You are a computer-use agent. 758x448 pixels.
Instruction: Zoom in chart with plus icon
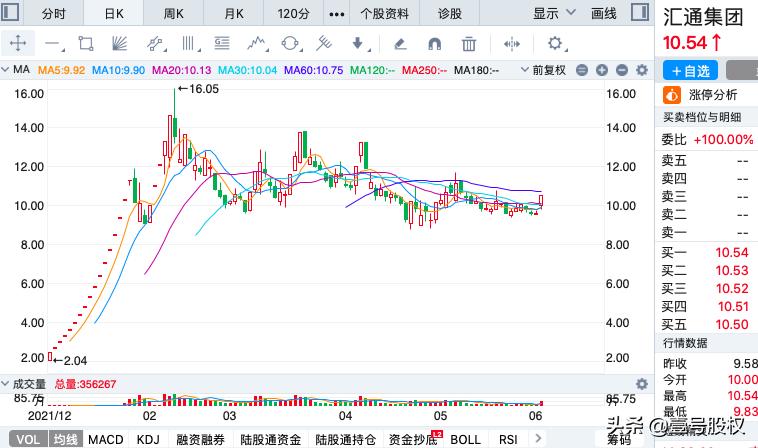click(602, 70)
